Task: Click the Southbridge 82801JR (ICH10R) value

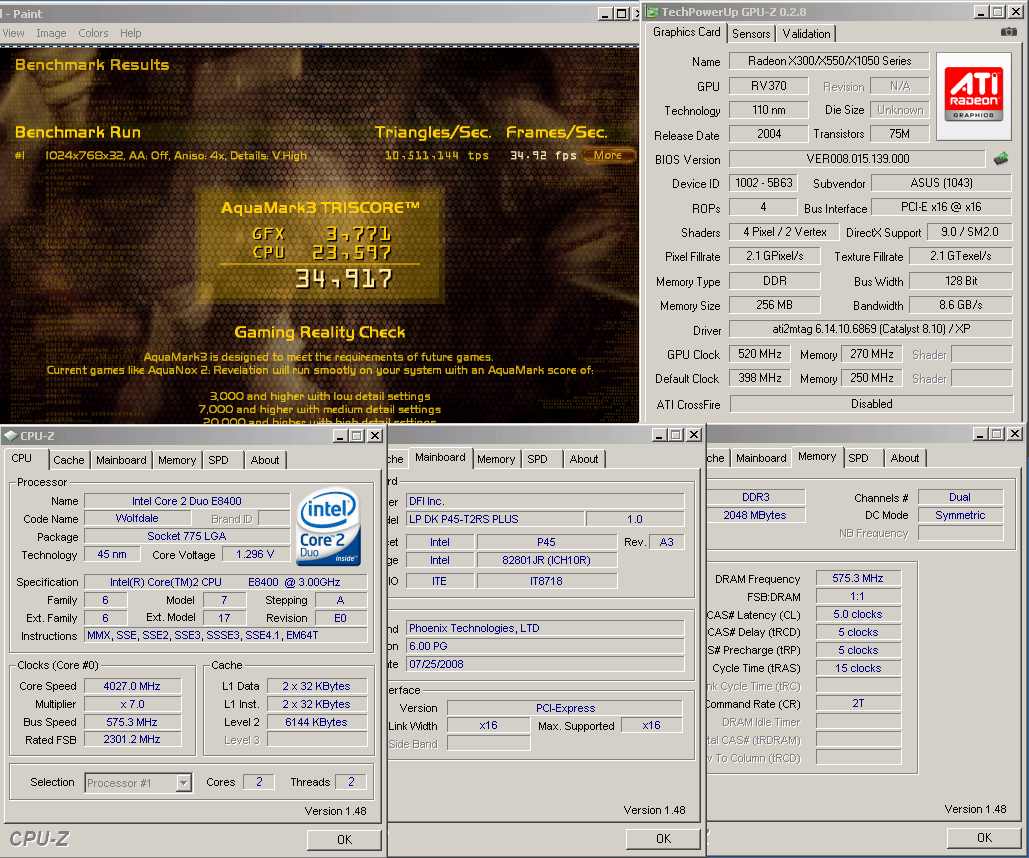Action: pos(547,561)
